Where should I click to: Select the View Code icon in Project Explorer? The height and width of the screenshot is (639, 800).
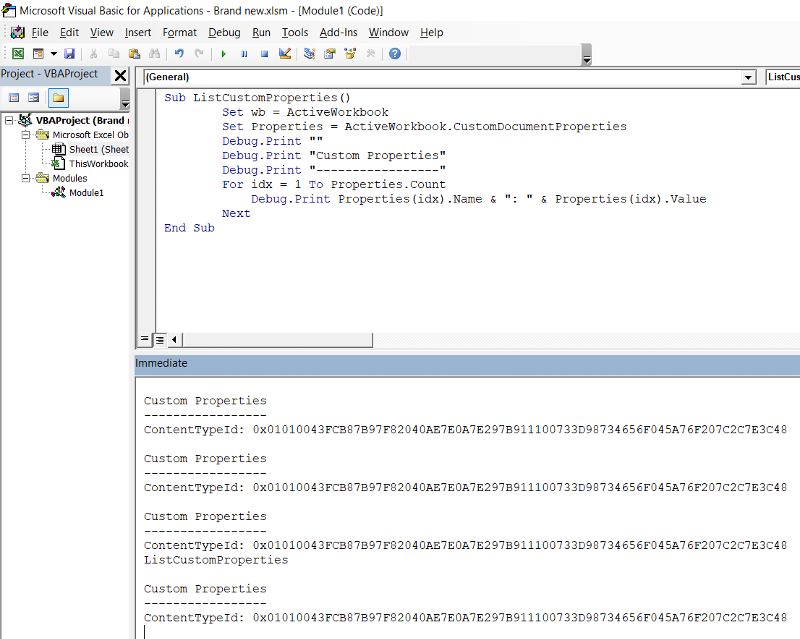pyautogui.click(x=14, y=96)
